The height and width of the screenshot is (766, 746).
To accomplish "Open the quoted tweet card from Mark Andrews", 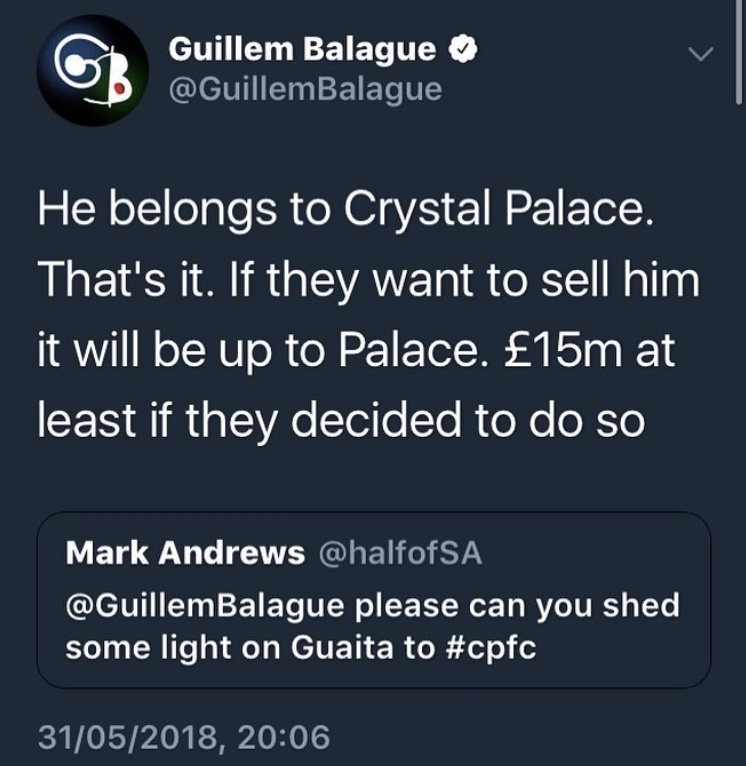I will tap(373, 600).
